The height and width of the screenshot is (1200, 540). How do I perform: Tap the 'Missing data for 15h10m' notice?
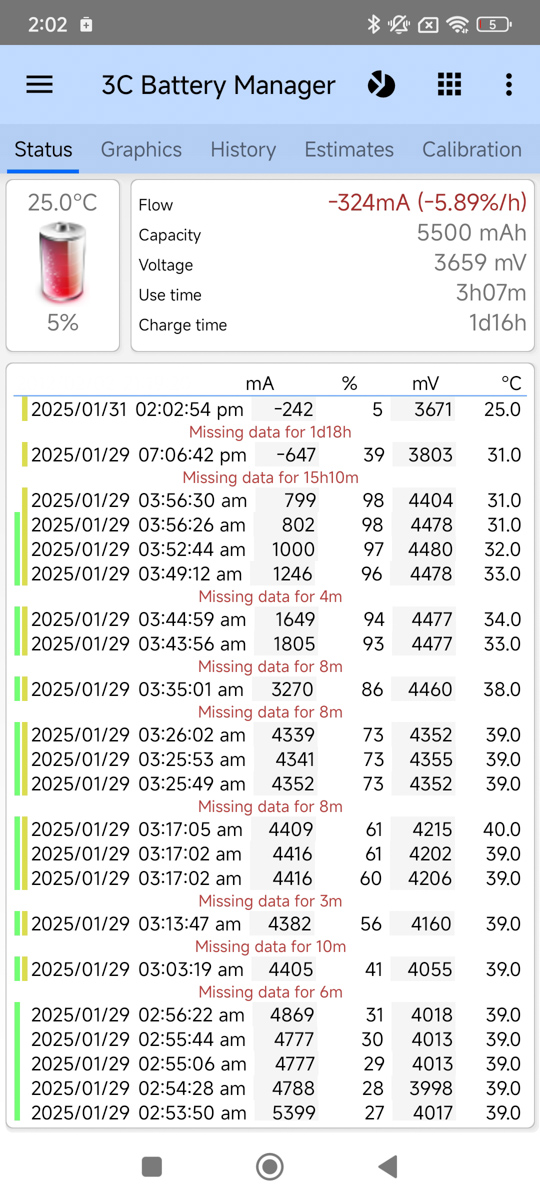270,478
